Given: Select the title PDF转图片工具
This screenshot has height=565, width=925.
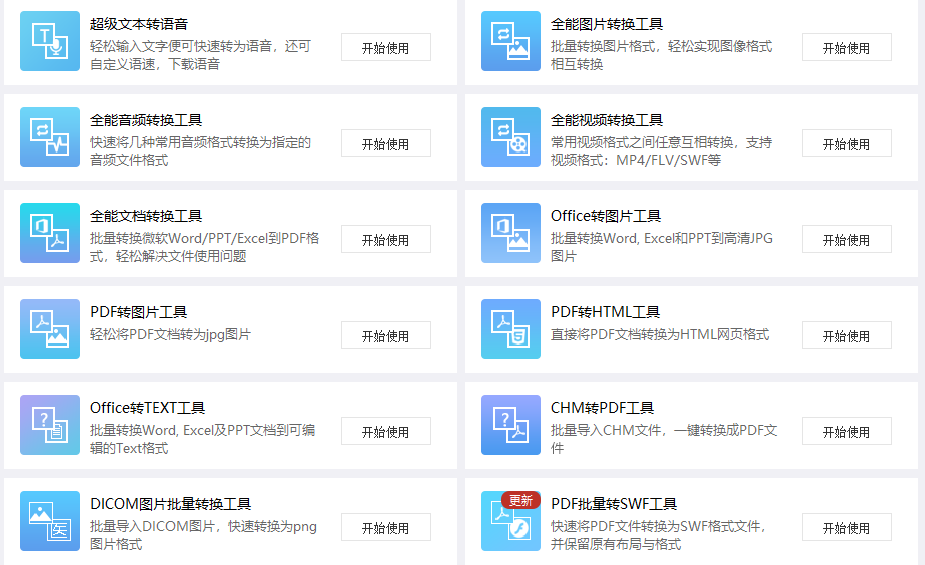Looking at the screenshot, I should point(139,312).
